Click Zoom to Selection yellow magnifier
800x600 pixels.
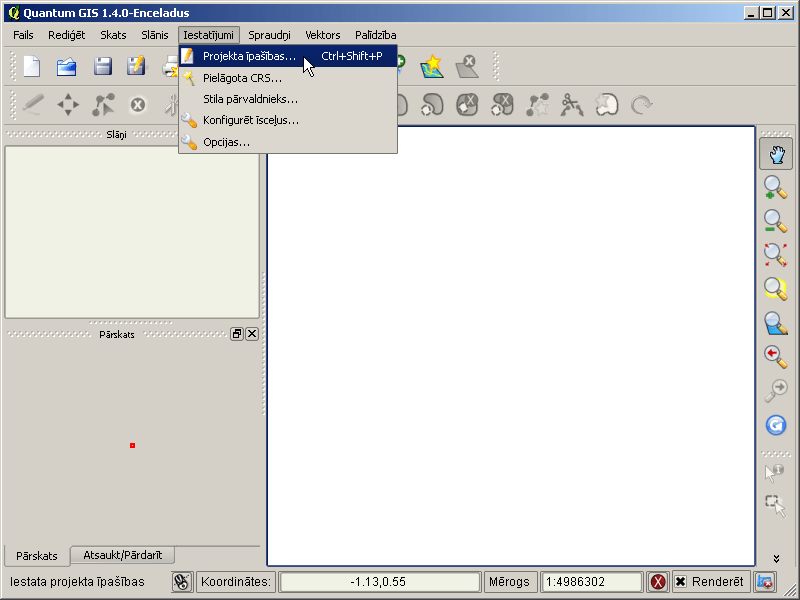776,289
